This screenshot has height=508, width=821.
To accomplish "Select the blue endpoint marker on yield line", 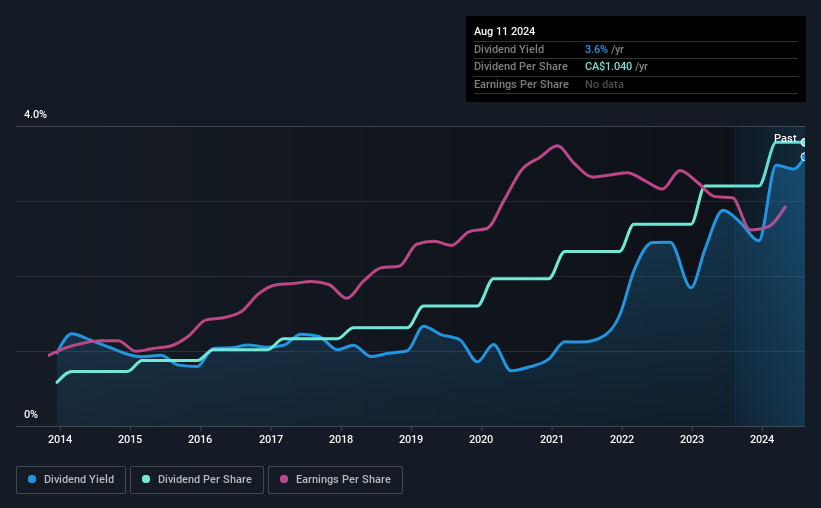I will pyautogui.click(x=803, y=157).
